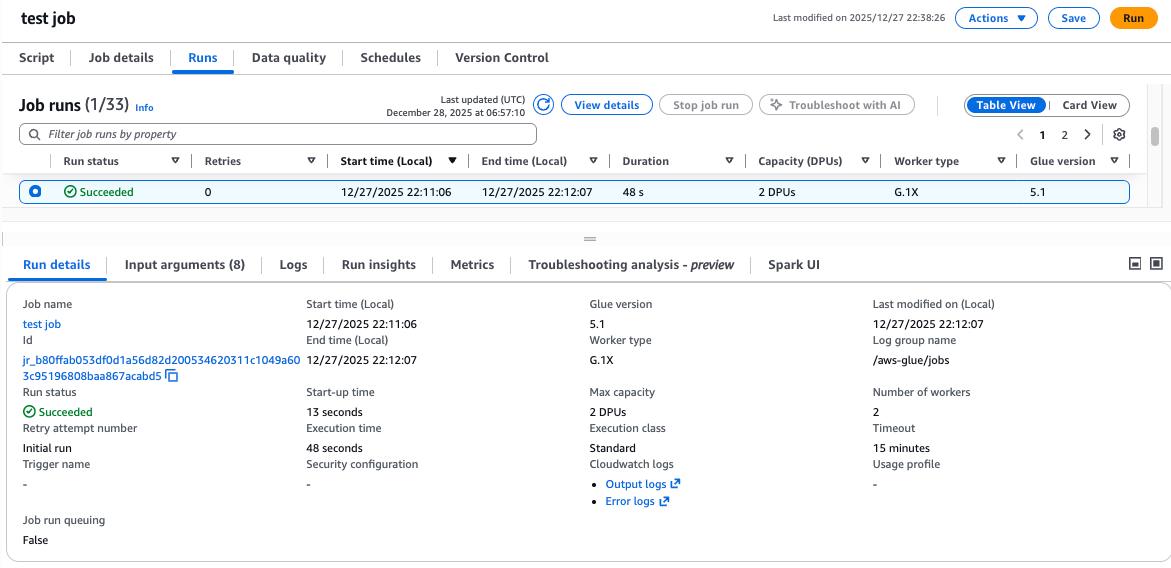Open table preferences gear icon
Screen dimensions: 1171x568
[1119, 135]
